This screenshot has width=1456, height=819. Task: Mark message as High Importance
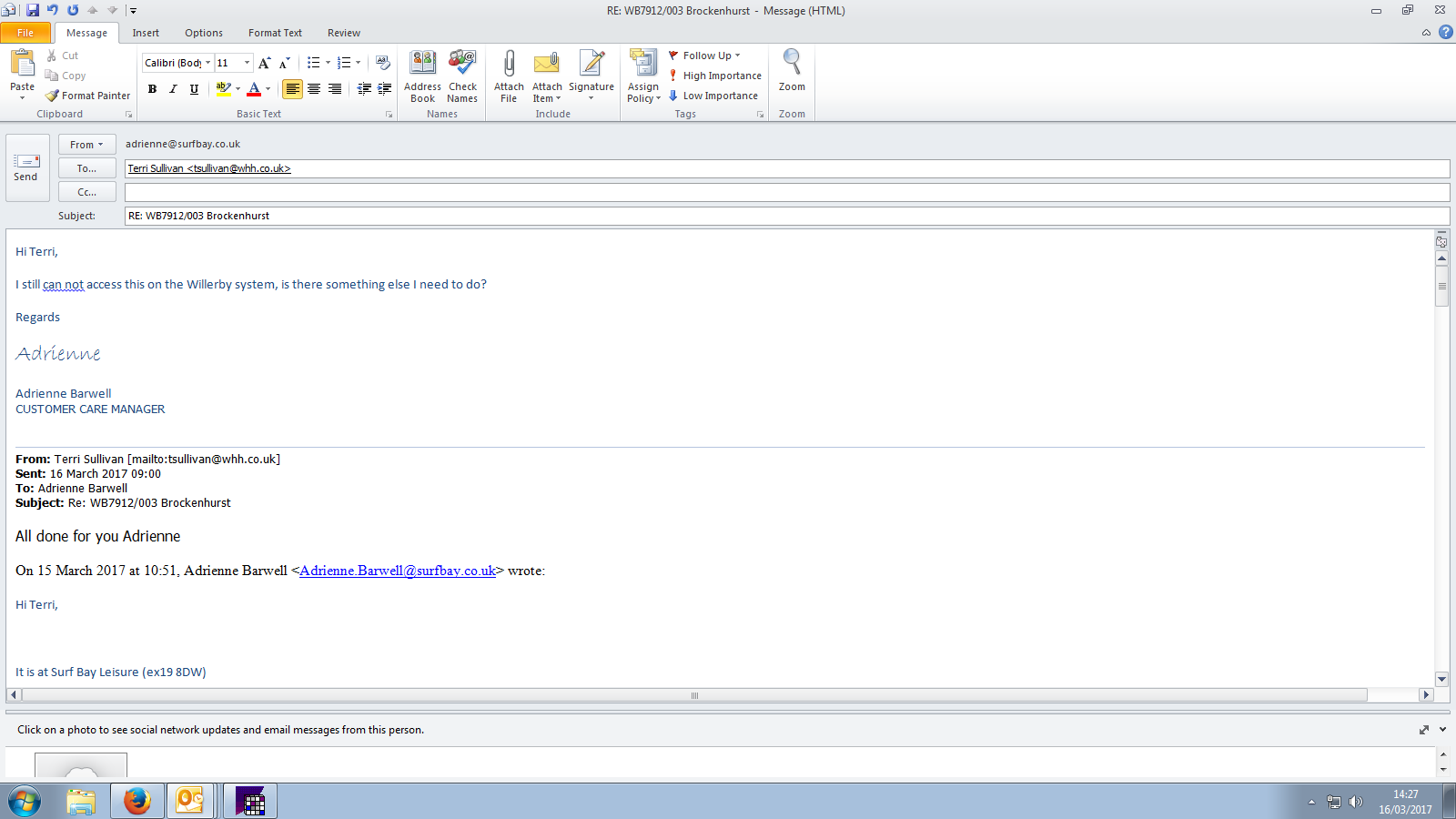pos(715,76)
